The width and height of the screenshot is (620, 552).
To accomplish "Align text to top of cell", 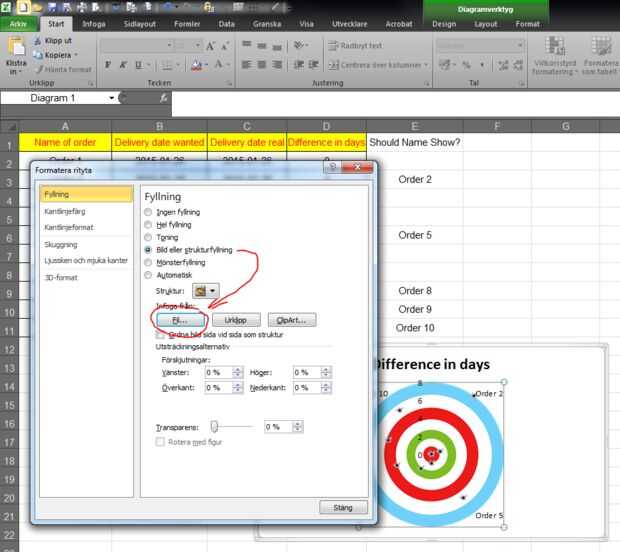I will [247, 45].
